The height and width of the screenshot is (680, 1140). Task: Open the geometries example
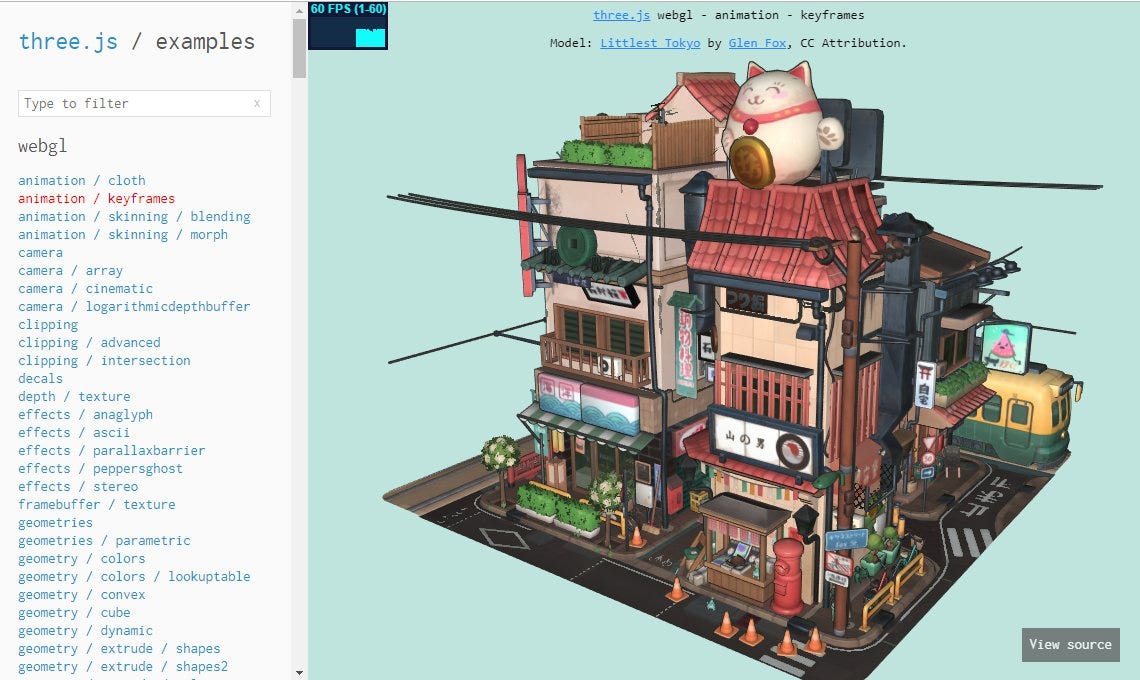(x=55, y=522)
